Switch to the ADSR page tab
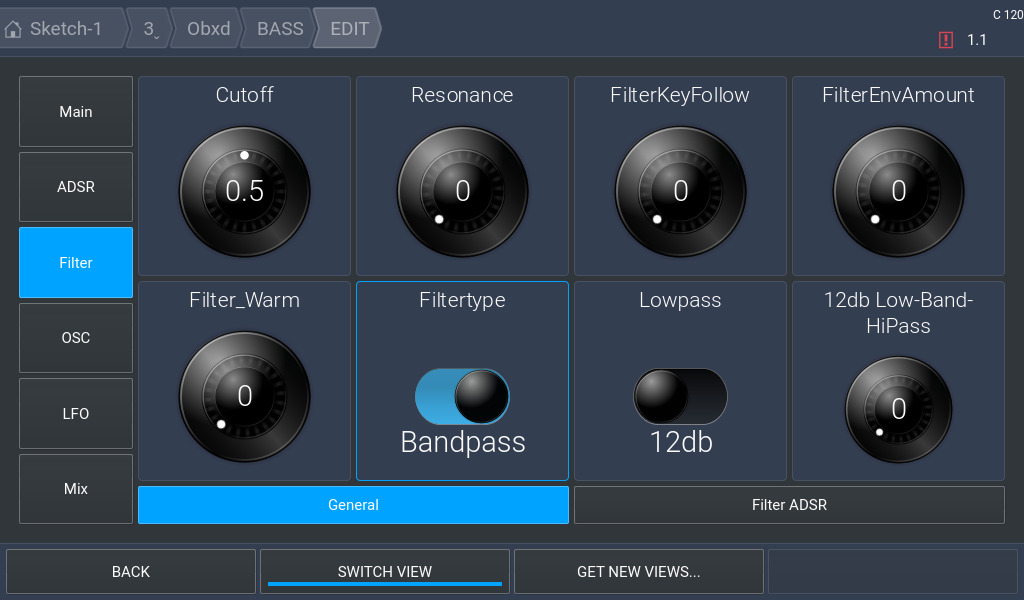The image size is (1024, 600). [76, 187]
